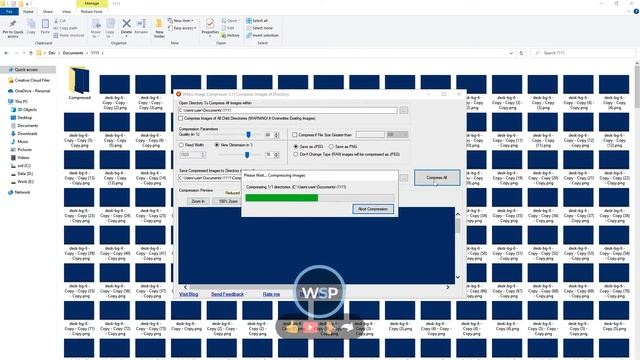Image resolution: width=640 pixels, height=360 pixels.
Task: Click the Paste icon in the ribbon
Action: 45,27
